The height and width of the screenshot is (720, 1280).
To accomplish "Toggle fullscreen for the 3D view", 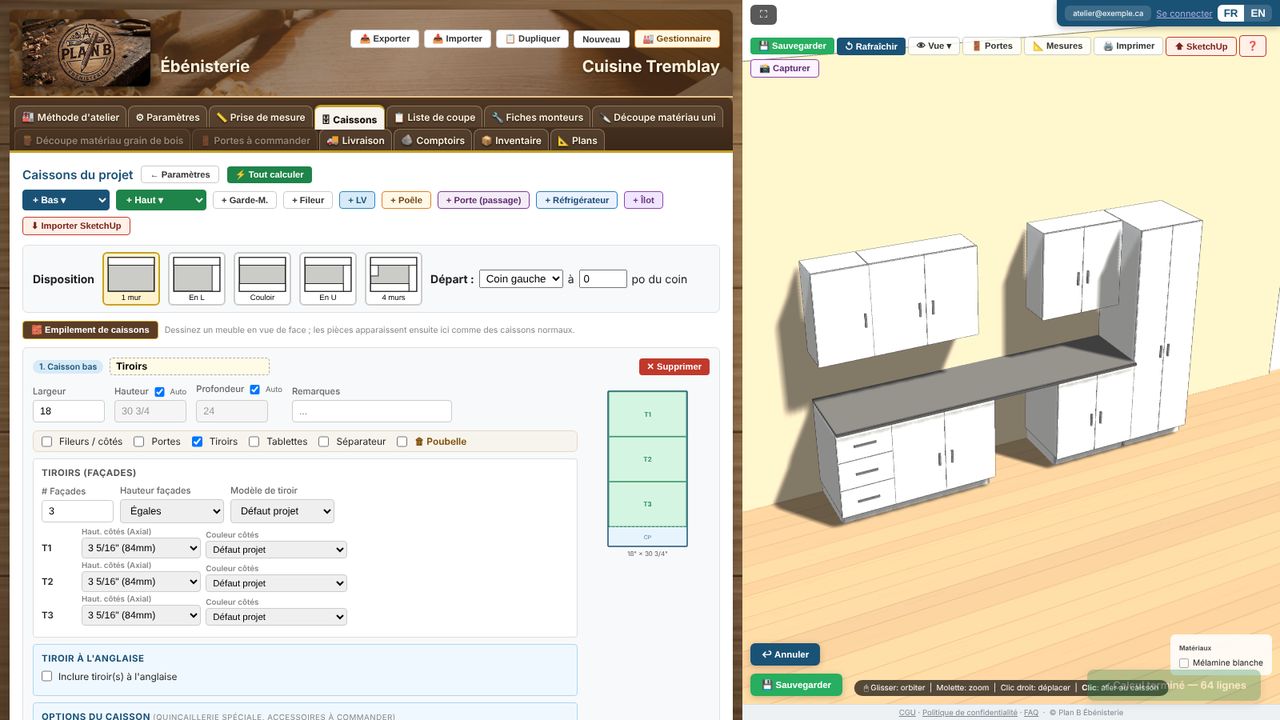I will coord(763,15).
